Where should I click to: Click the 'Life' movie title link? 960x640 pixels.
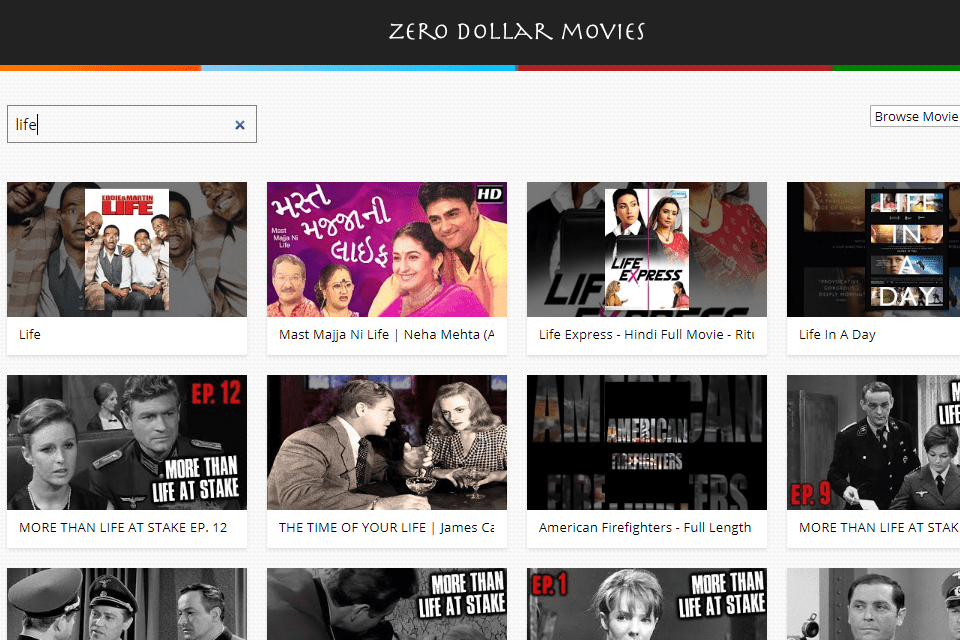coord(30,335)
